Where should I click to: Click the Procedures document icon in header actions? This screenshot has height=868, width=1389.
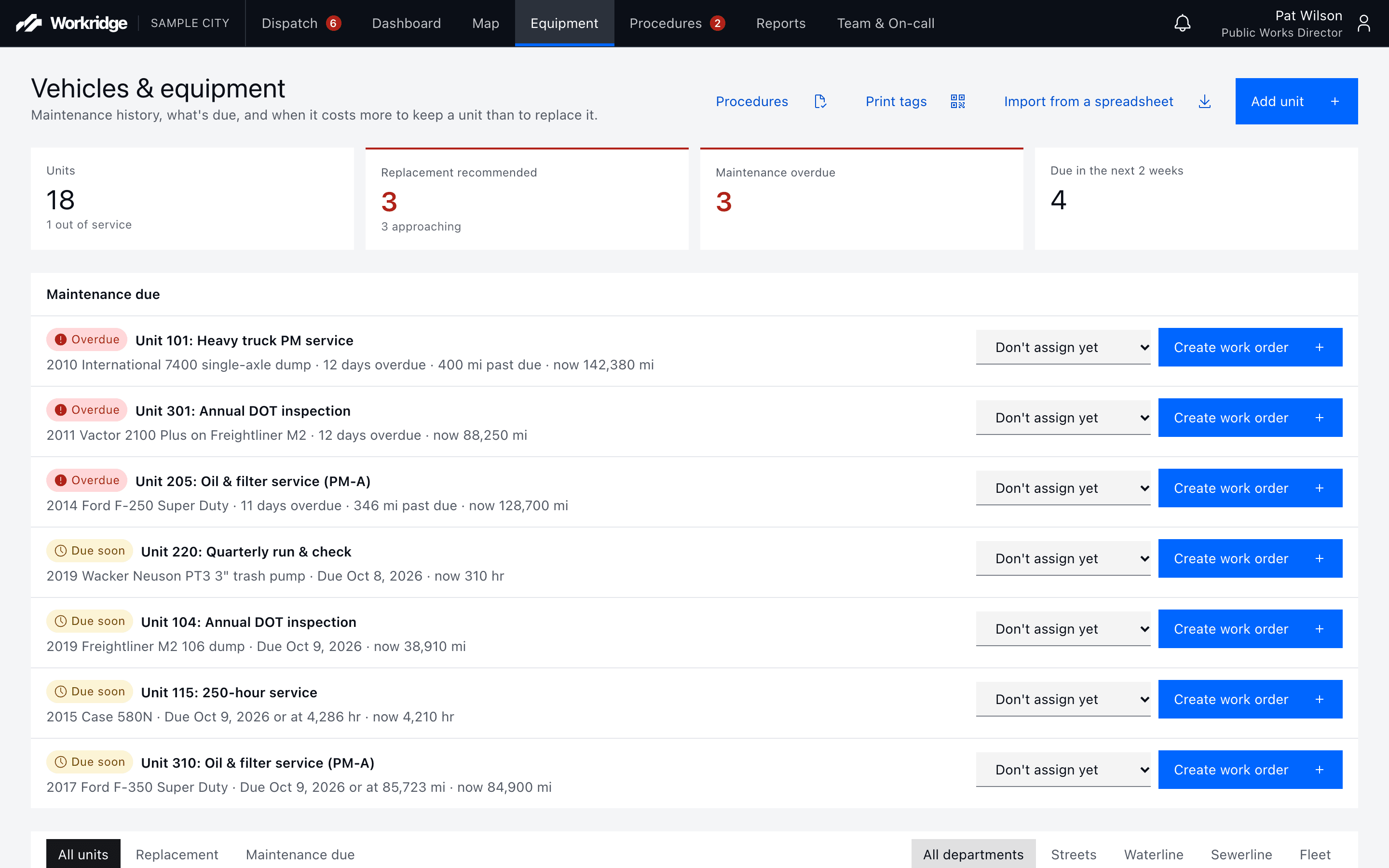(820, 102)
